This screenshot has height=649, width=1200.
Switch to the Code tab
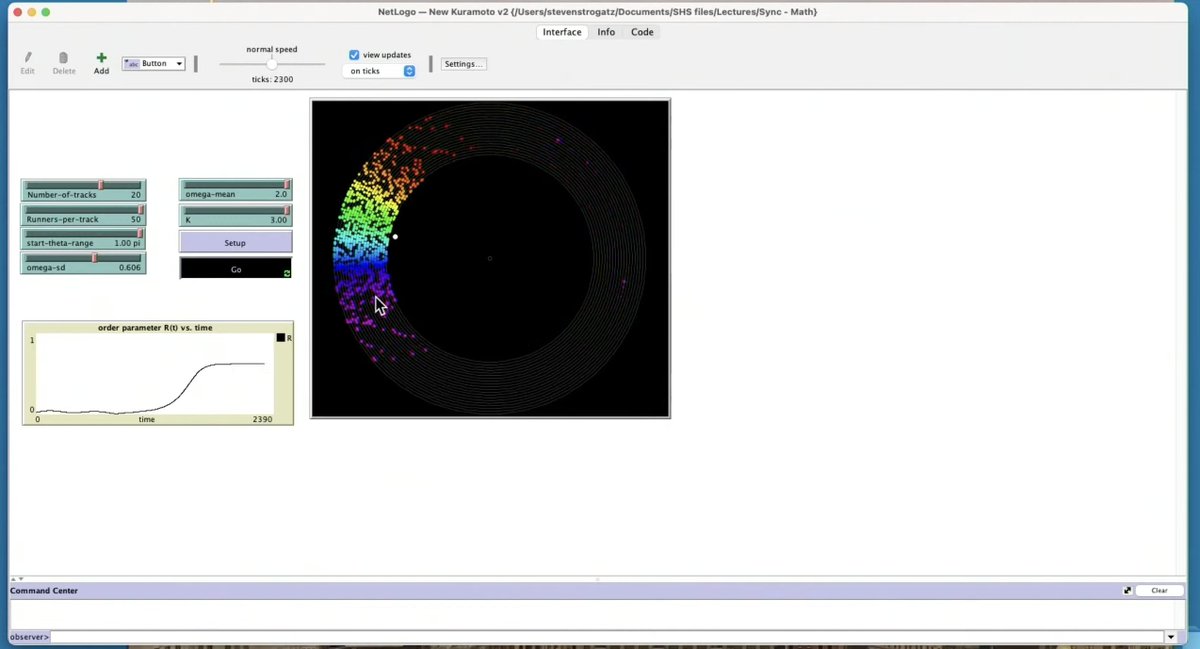(642, 32)
